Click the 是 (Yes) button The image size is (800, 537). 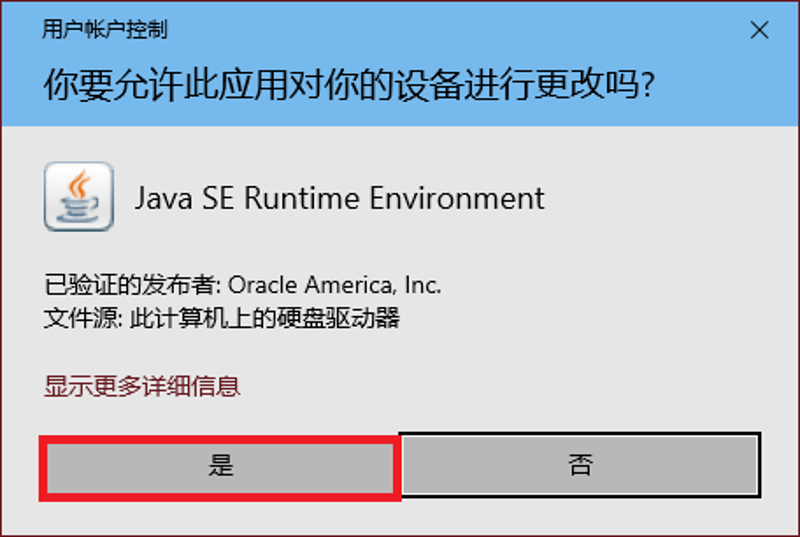(220, 468)
